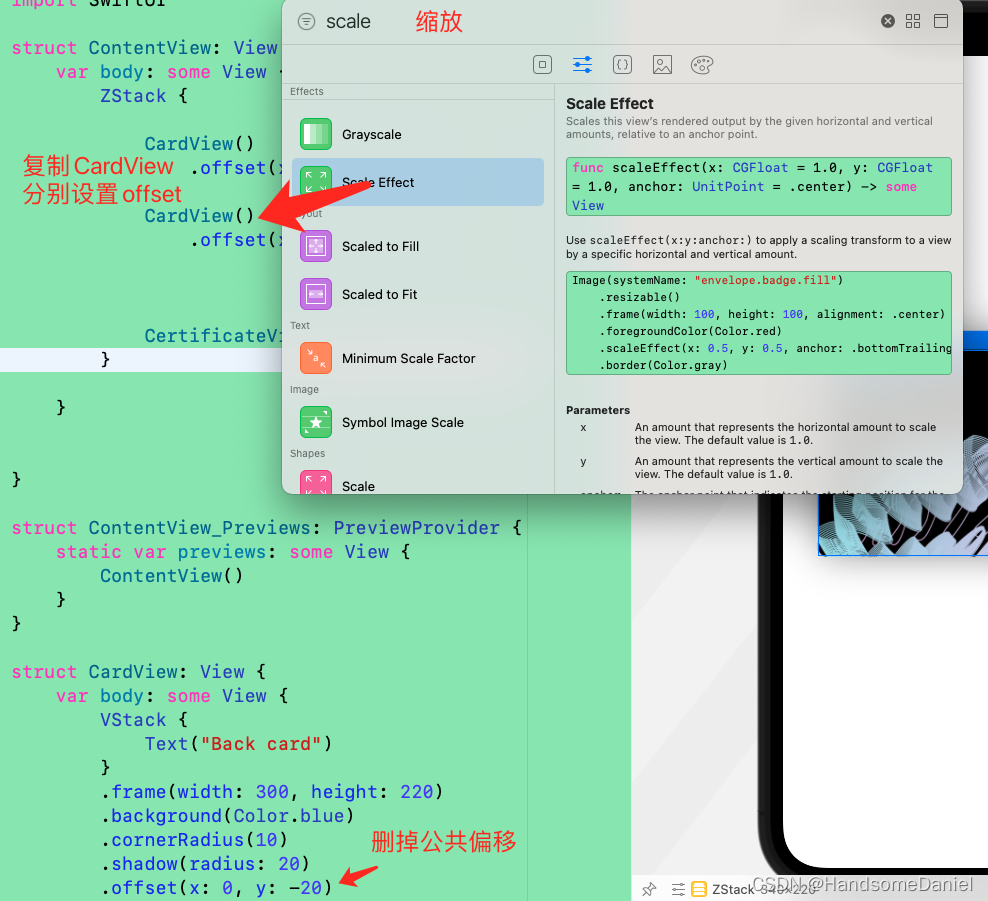
Task: Click the ContentView() call line
Action: tap(171, 576)
